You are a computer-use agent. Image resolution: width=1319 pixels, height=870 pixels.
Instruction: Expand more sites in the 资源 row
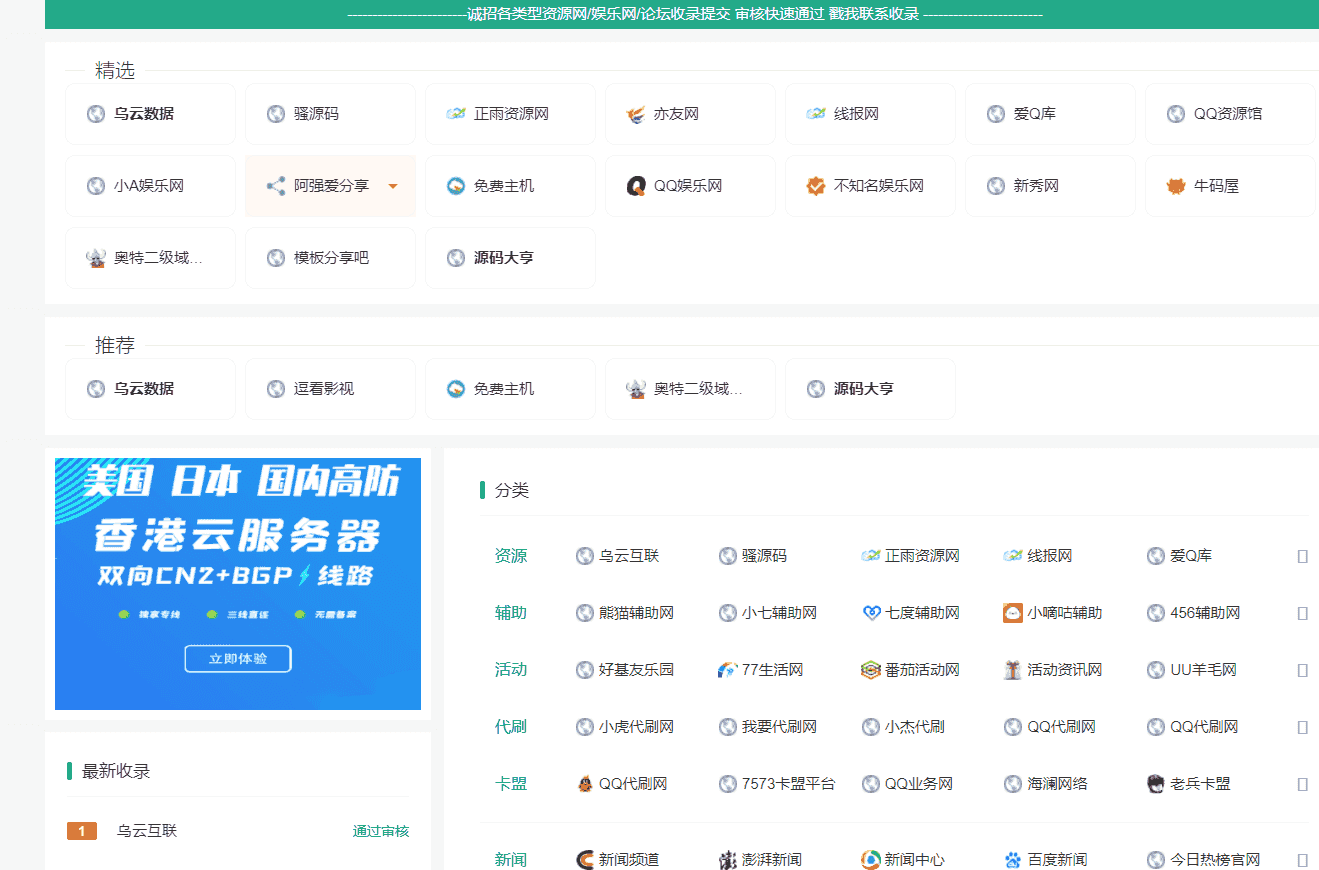click(1302, 556)
